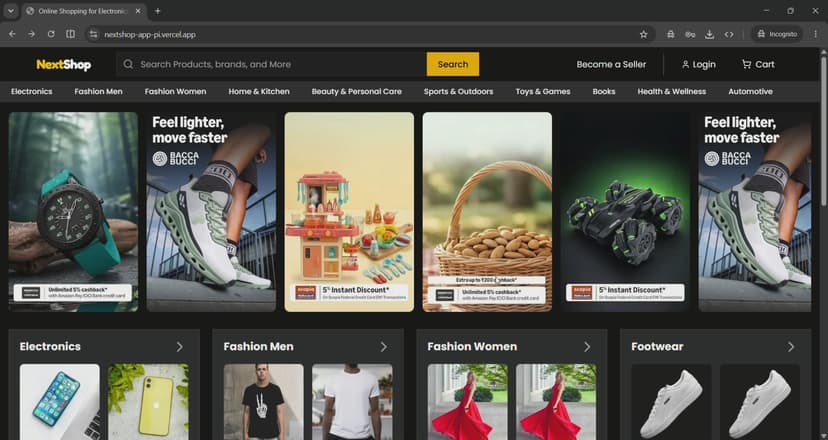The width and height of the screenshot is (828, 440).
Task: Open the Electronics category menu
Action: tap(32, 91)
